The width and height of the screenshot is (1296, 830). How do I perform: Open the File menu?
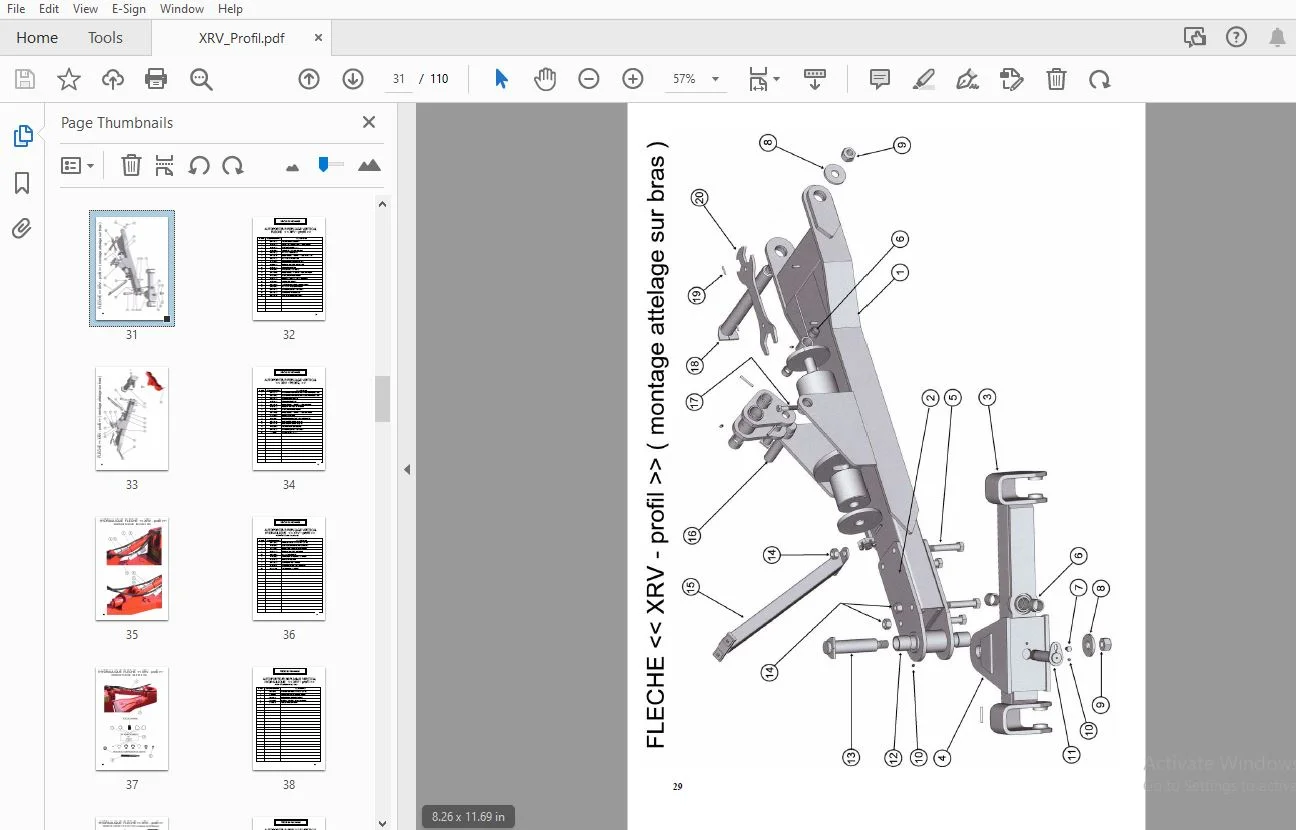point(16,9)
